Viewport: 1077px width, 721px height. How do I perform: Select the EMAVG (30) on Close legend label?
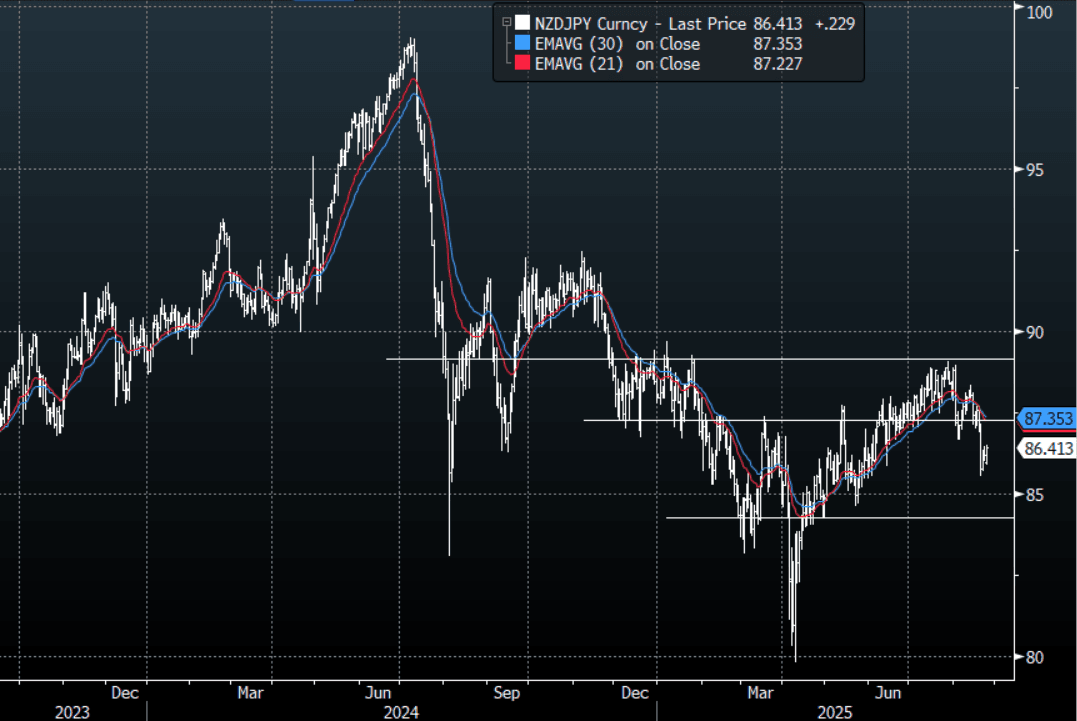[617, 44]
